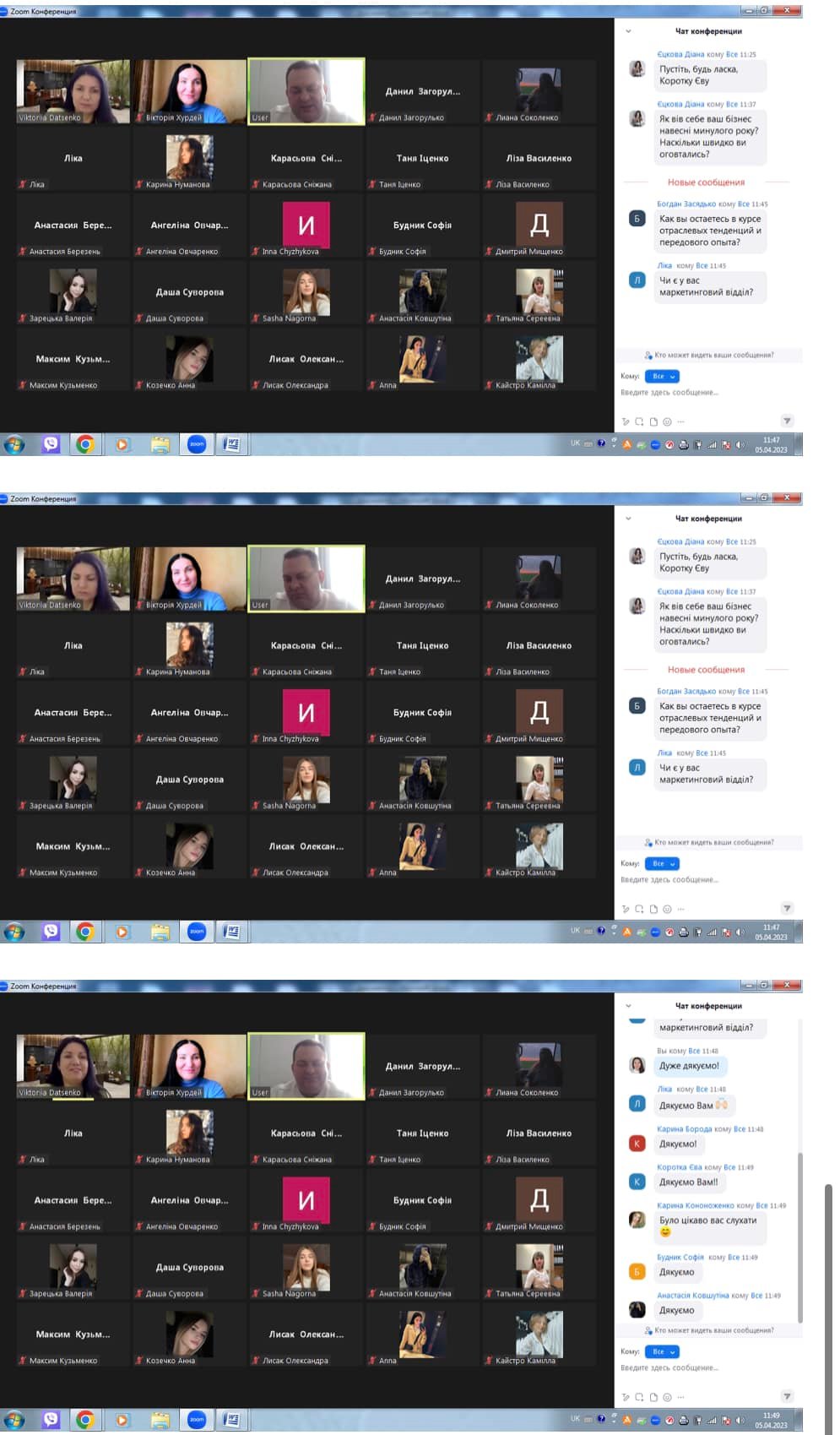Open the 'Все' recipient dropdown in top screenshot
This screenshot has height=1435, width=840.
pos(662,377)
